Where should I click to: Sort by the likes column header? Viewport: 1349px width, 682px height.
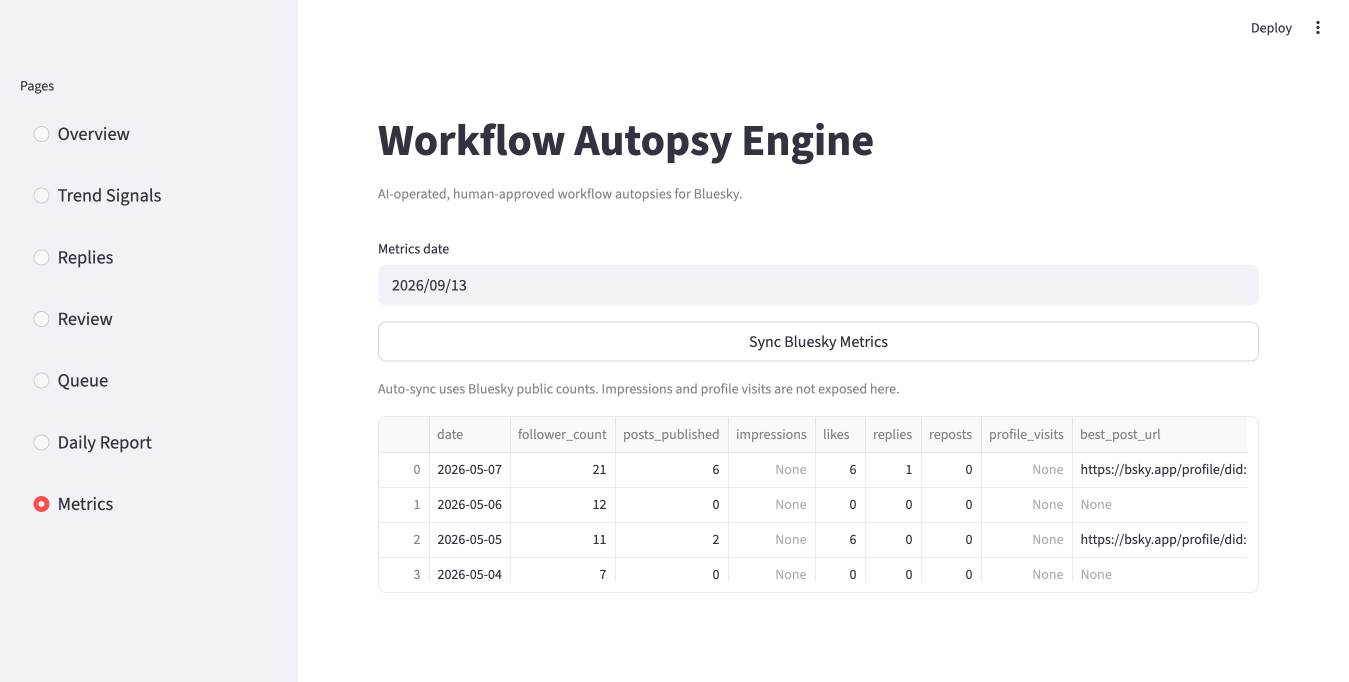(840, 435)
